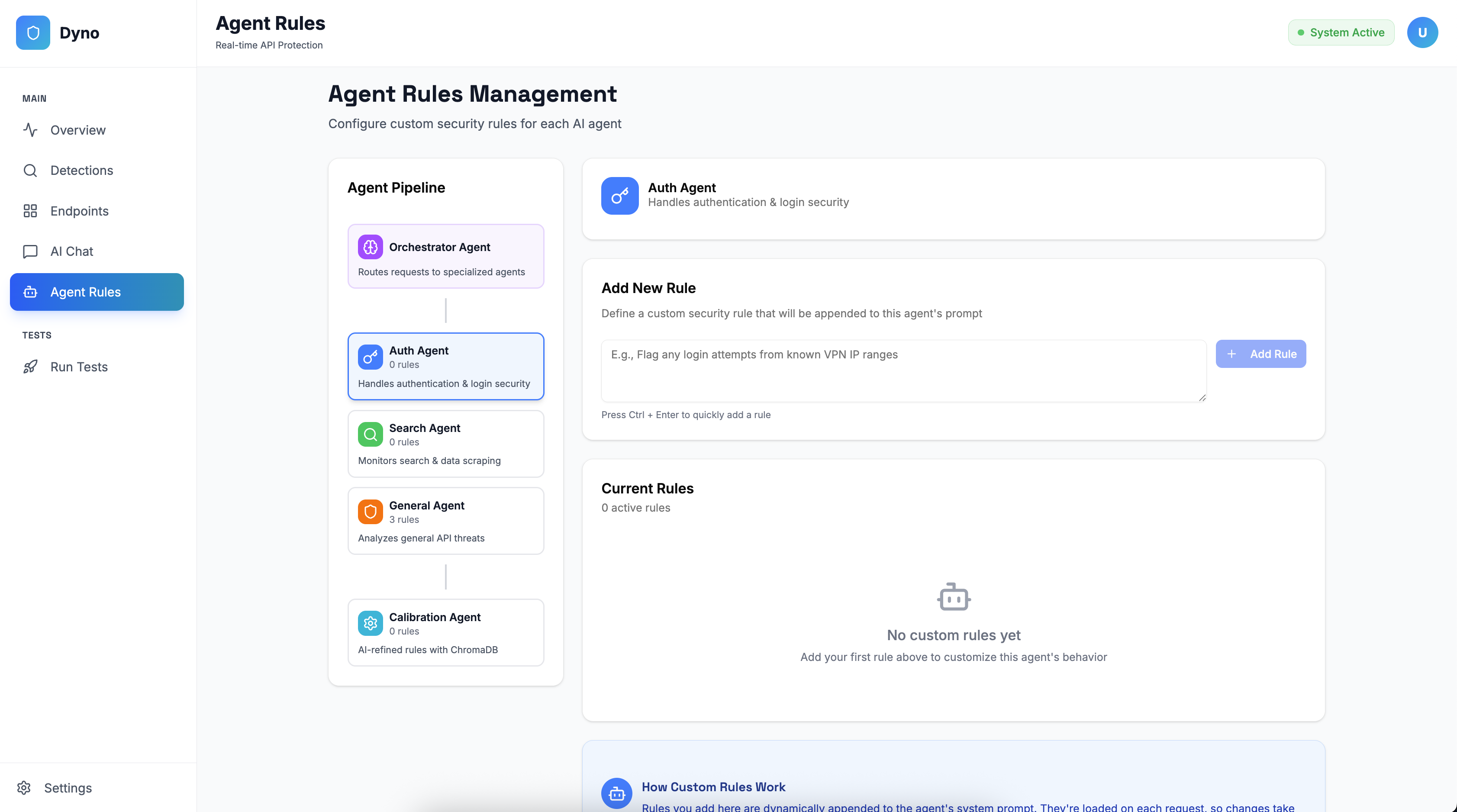Open user avatar U menu
Image resolution: width=1457 pixels, height=812 pixels.
(x=1422, y=33)
